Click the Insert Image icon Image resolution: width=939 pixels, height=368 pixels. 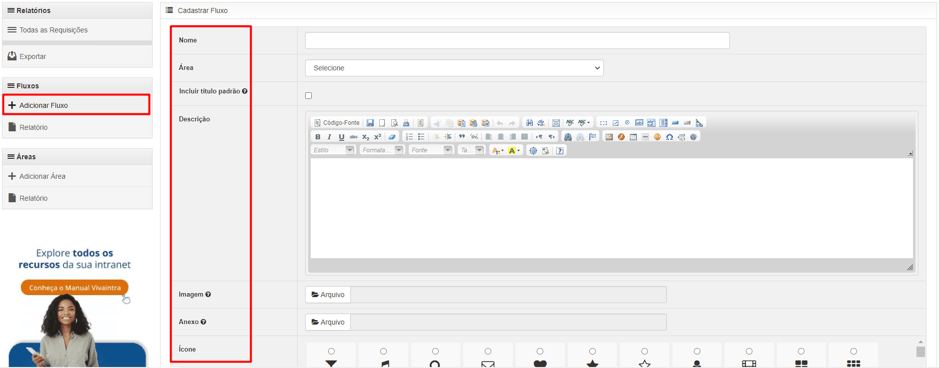[609, 137]
